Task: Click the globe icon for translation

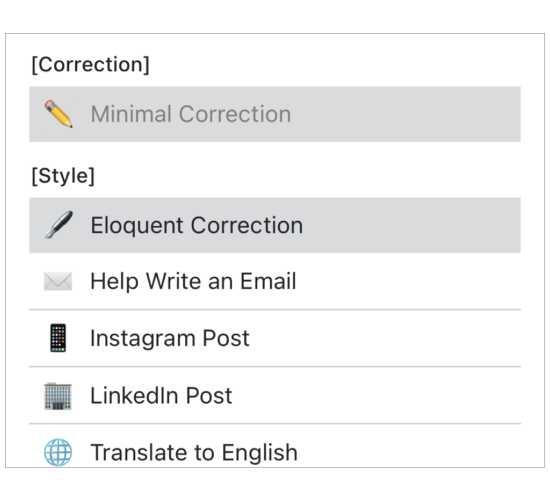Action: click(x=58, y=452)
